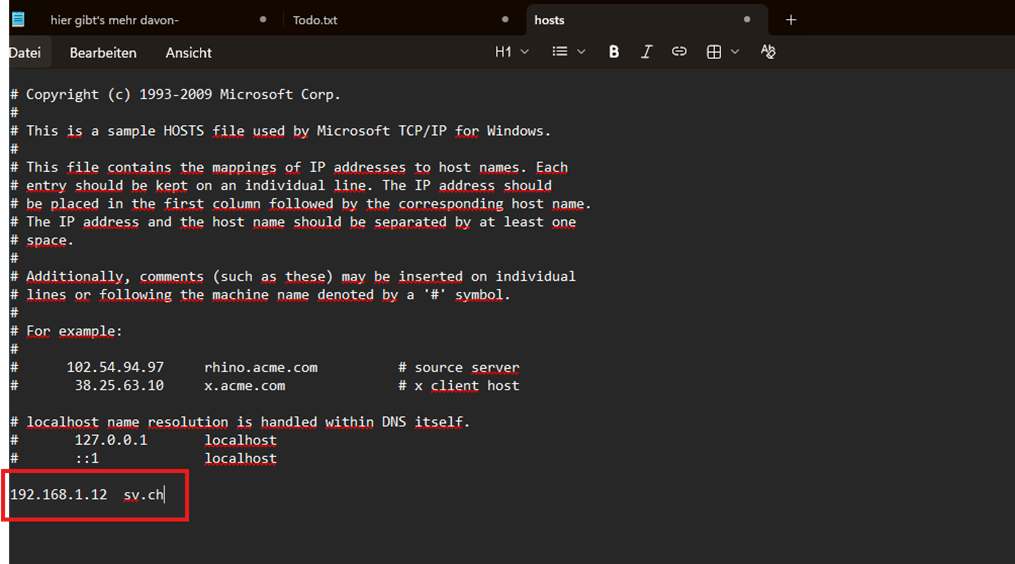Click the 'x.acme.com' host name
The height and width of the screenshot is (564, 1015).
coord(245,385)
